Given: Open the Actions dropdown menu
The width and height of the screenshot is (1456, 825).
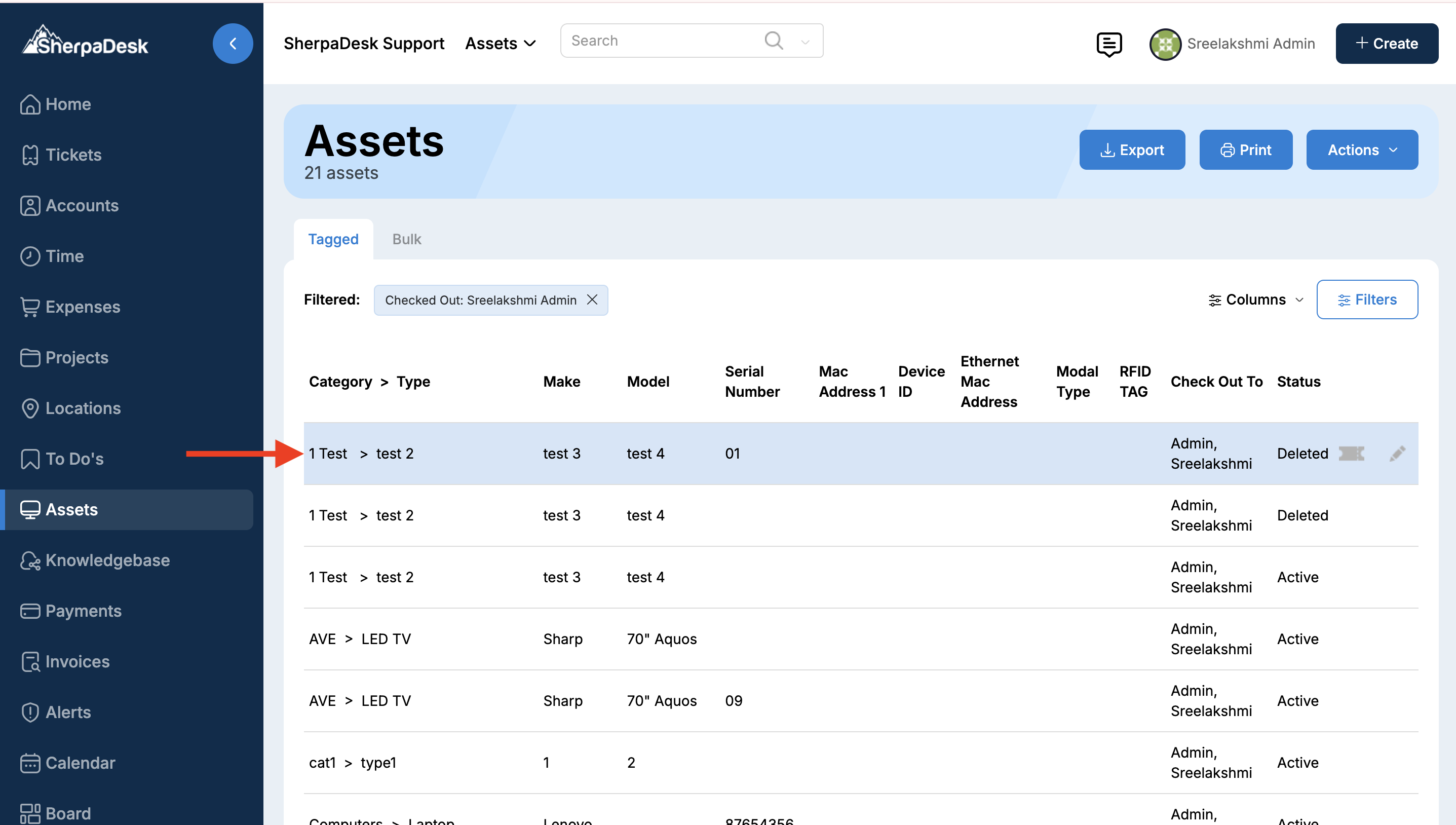Looking at the screenshot, I should tap(1361, 149).
